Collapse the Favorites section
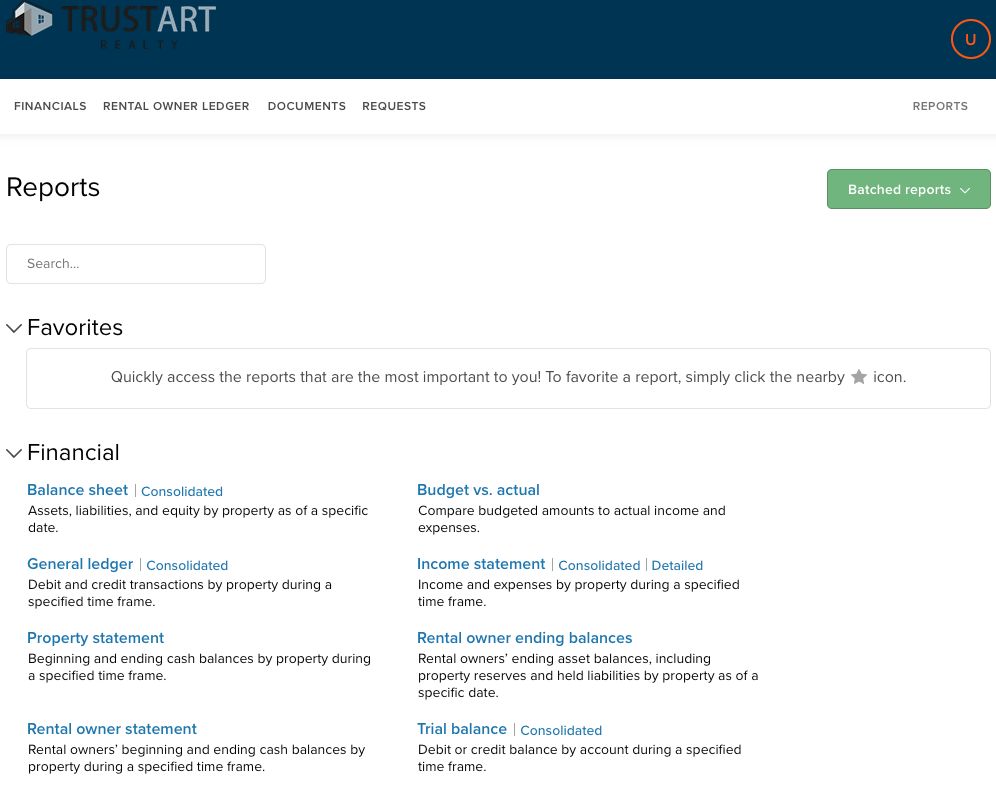Image resolution: width=996 pixels, height=789 pixels. point(14,328)
